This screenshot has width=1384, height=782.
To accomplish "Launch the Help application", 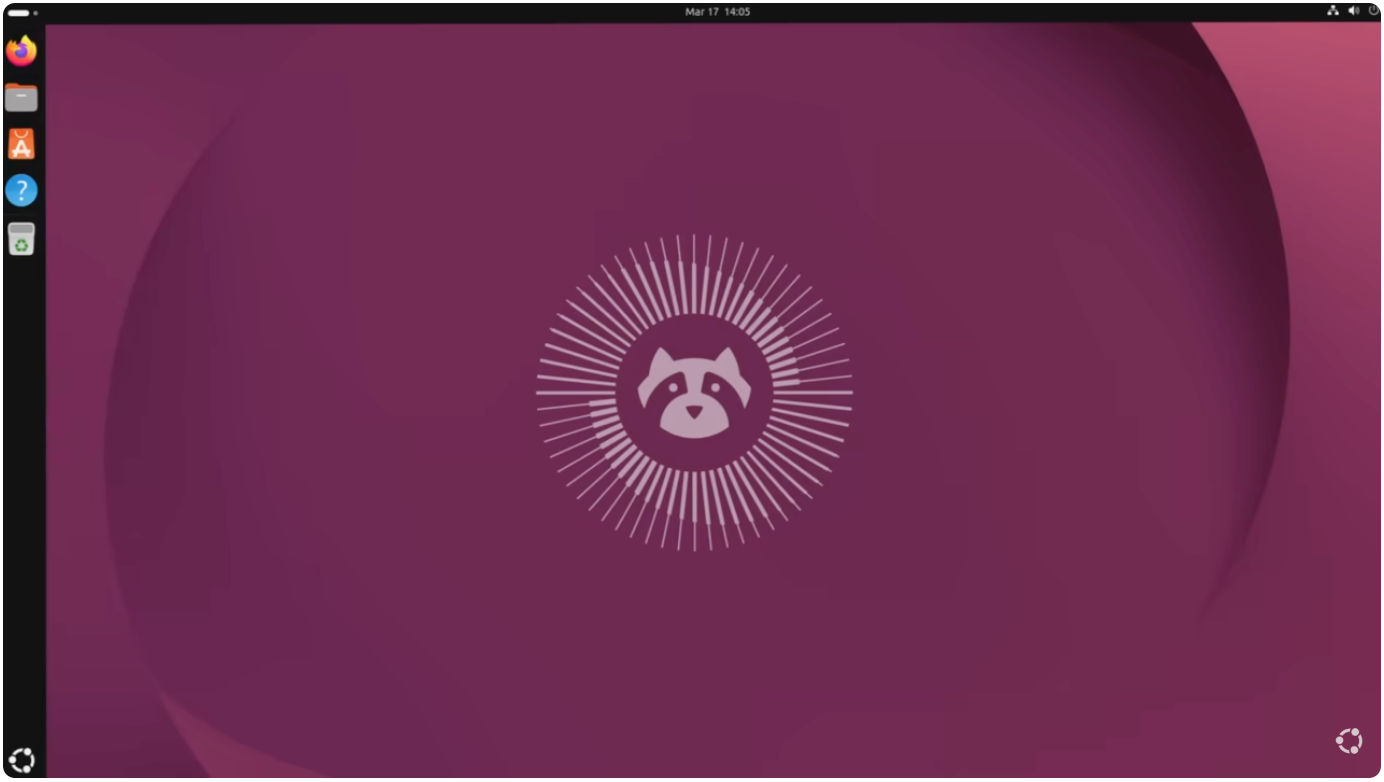I will [21, 190].
